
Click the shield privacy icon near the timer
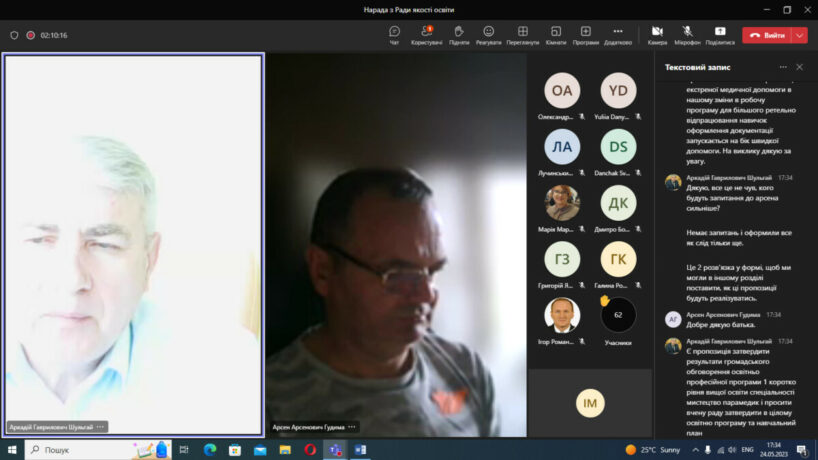coord(14,35)
